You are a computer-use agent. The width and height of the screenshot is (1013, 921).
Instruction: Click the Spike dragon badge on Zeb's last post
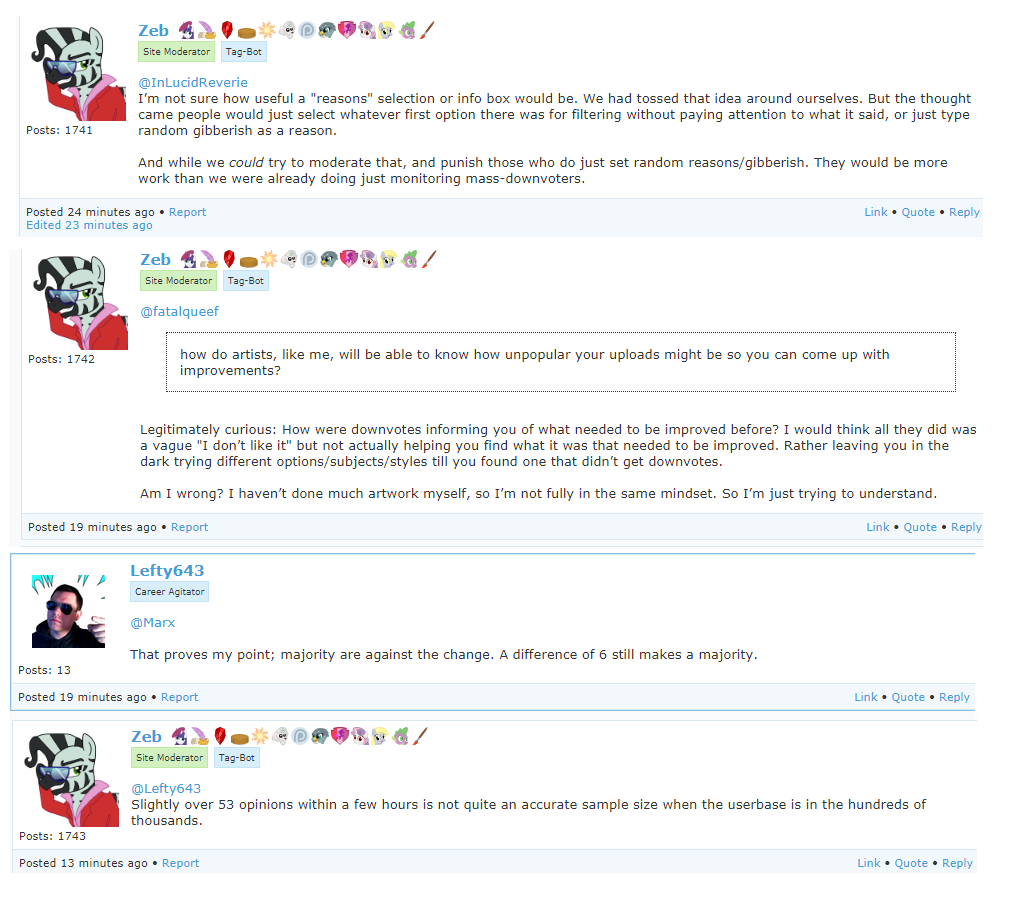(x=401, y=736)
